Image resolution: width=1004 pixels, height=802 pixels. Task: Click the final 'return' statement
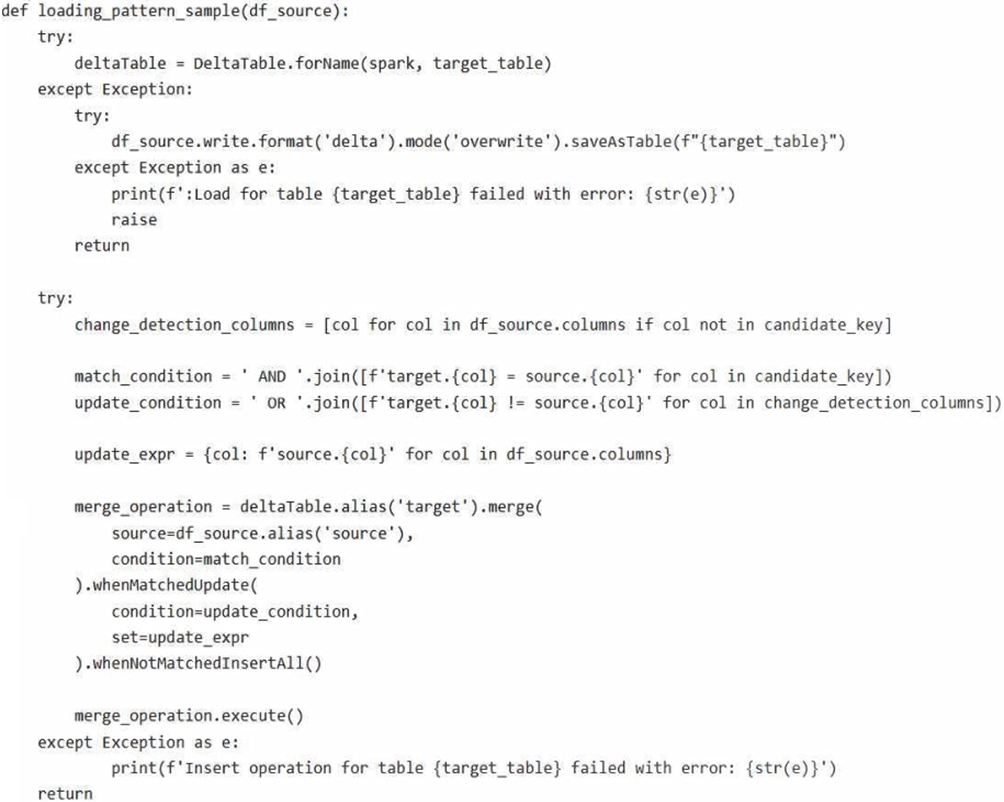(65, 794)
